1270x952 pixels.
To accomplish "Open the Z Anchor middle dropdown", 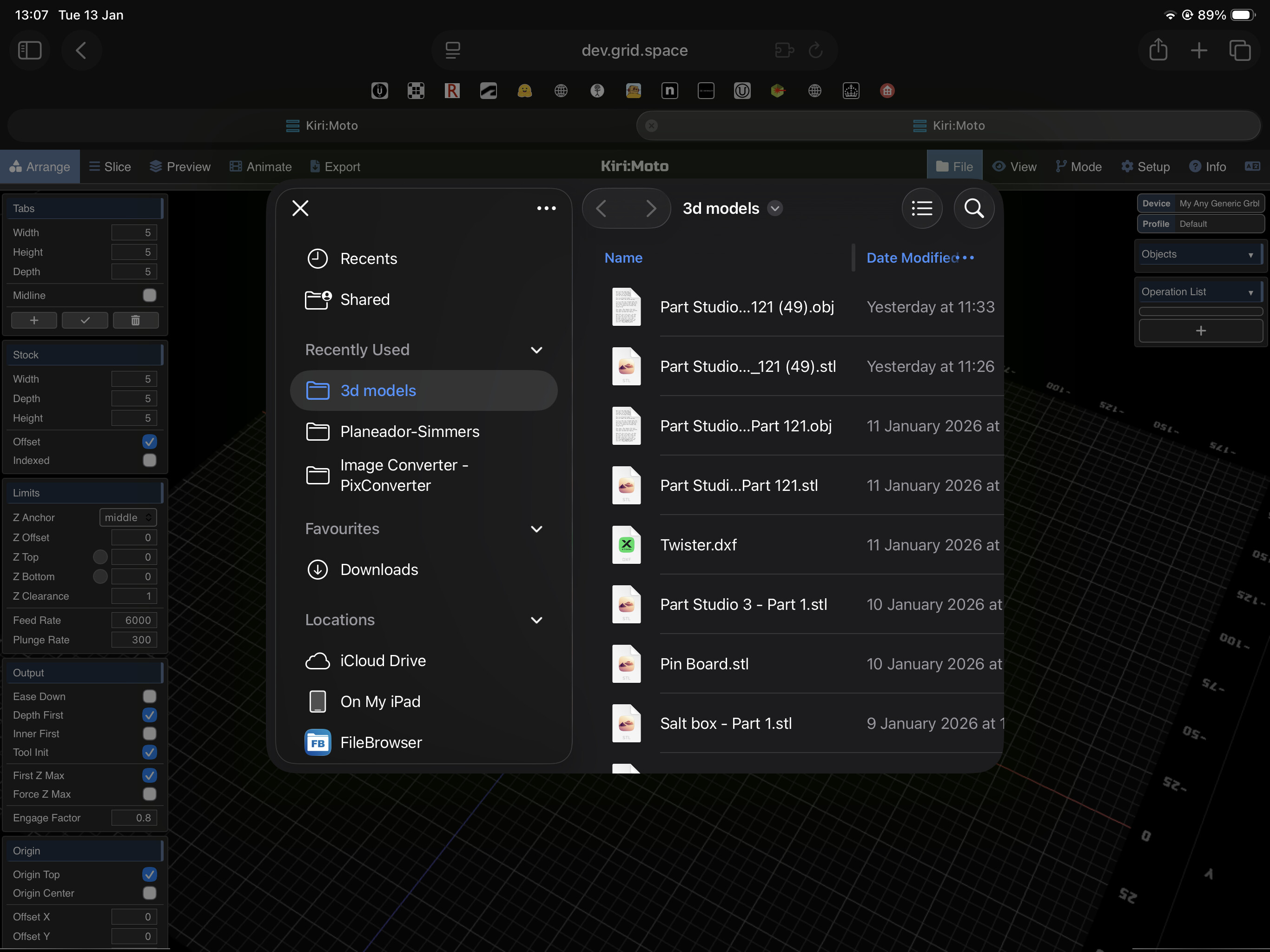I will pos(128,517).
